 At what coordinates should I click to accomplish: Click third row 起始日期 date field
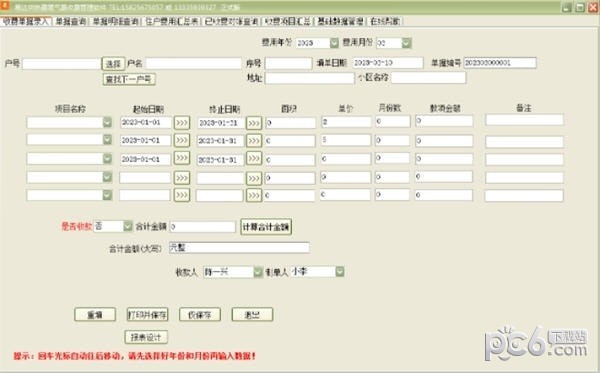[145, 159]
